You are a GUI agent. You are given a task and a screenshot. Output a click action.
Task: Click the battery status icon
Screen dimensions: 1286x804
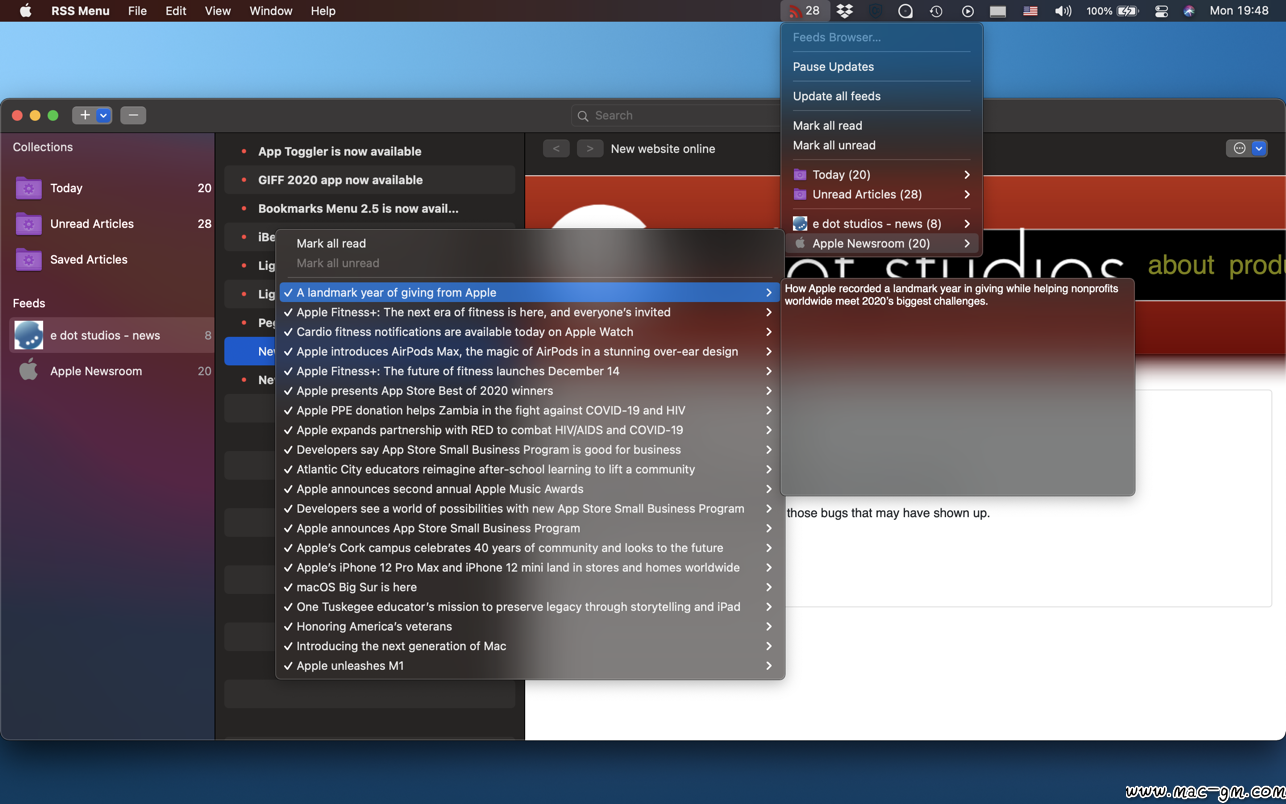click(1127, 11)
